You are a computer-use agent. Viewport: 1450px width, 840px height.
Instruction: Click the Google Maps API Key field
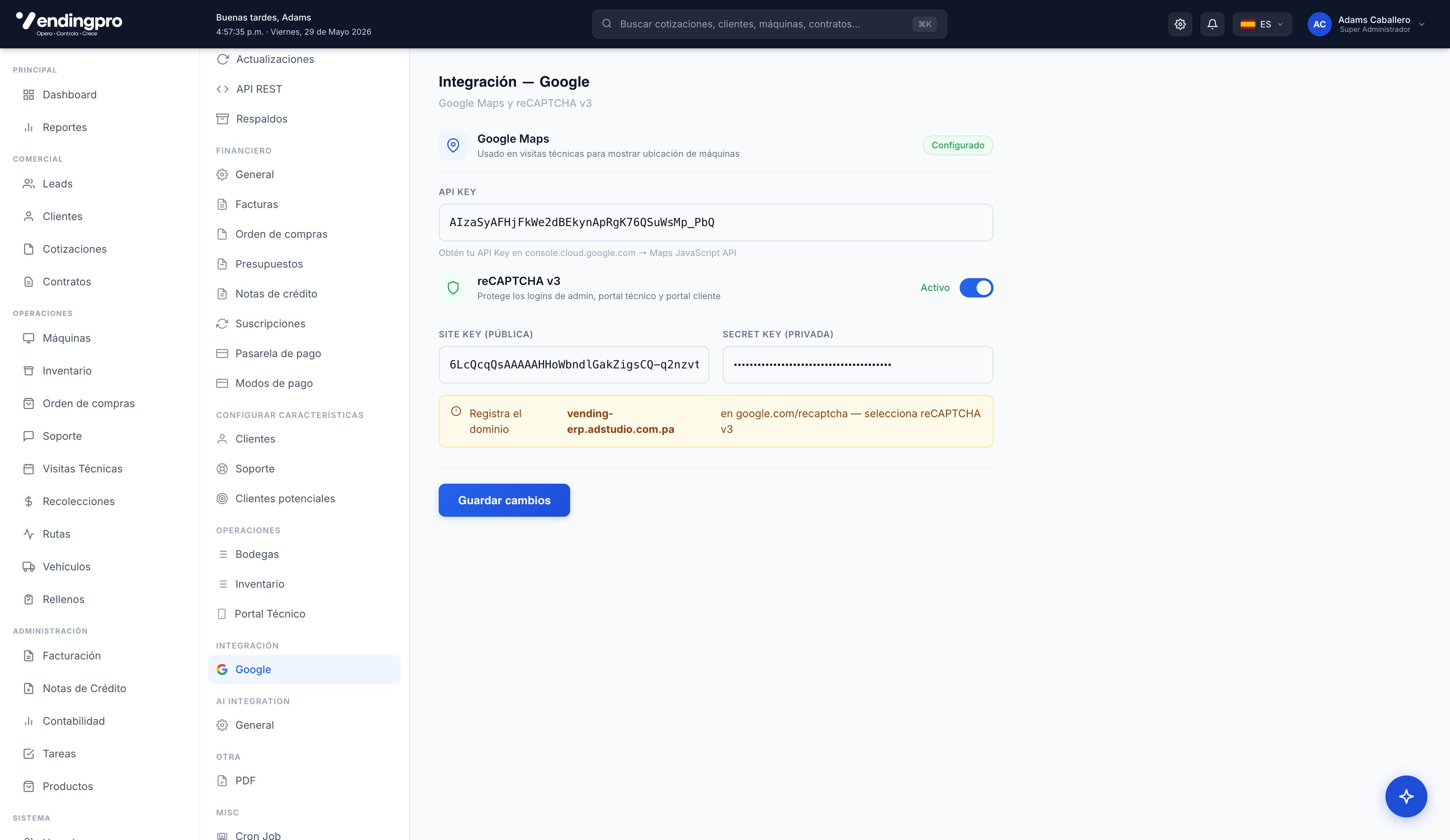(x=716, y=222)
